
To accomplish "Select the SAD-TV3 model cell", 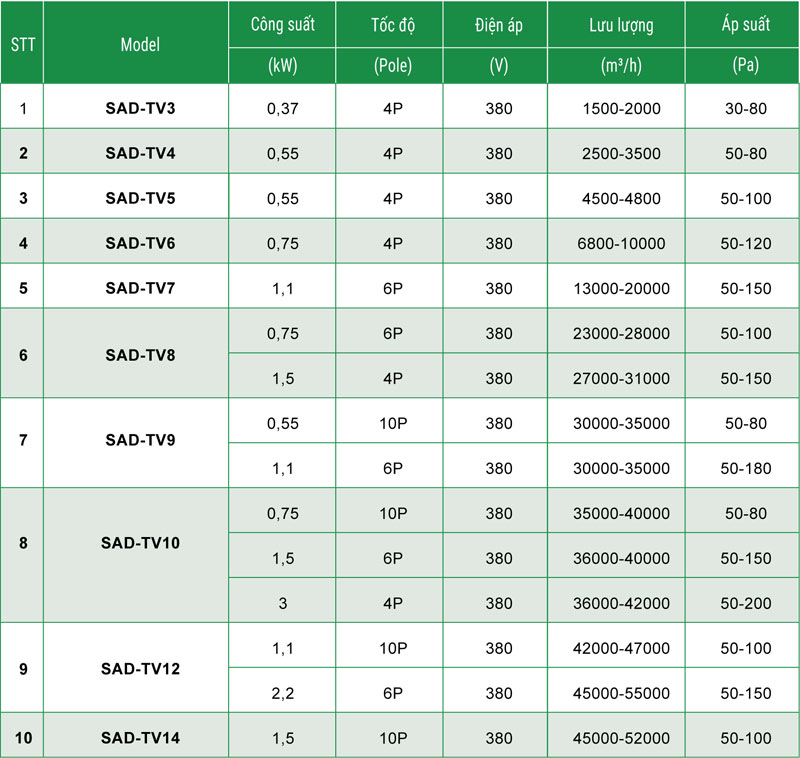I will tap(139, 108).
